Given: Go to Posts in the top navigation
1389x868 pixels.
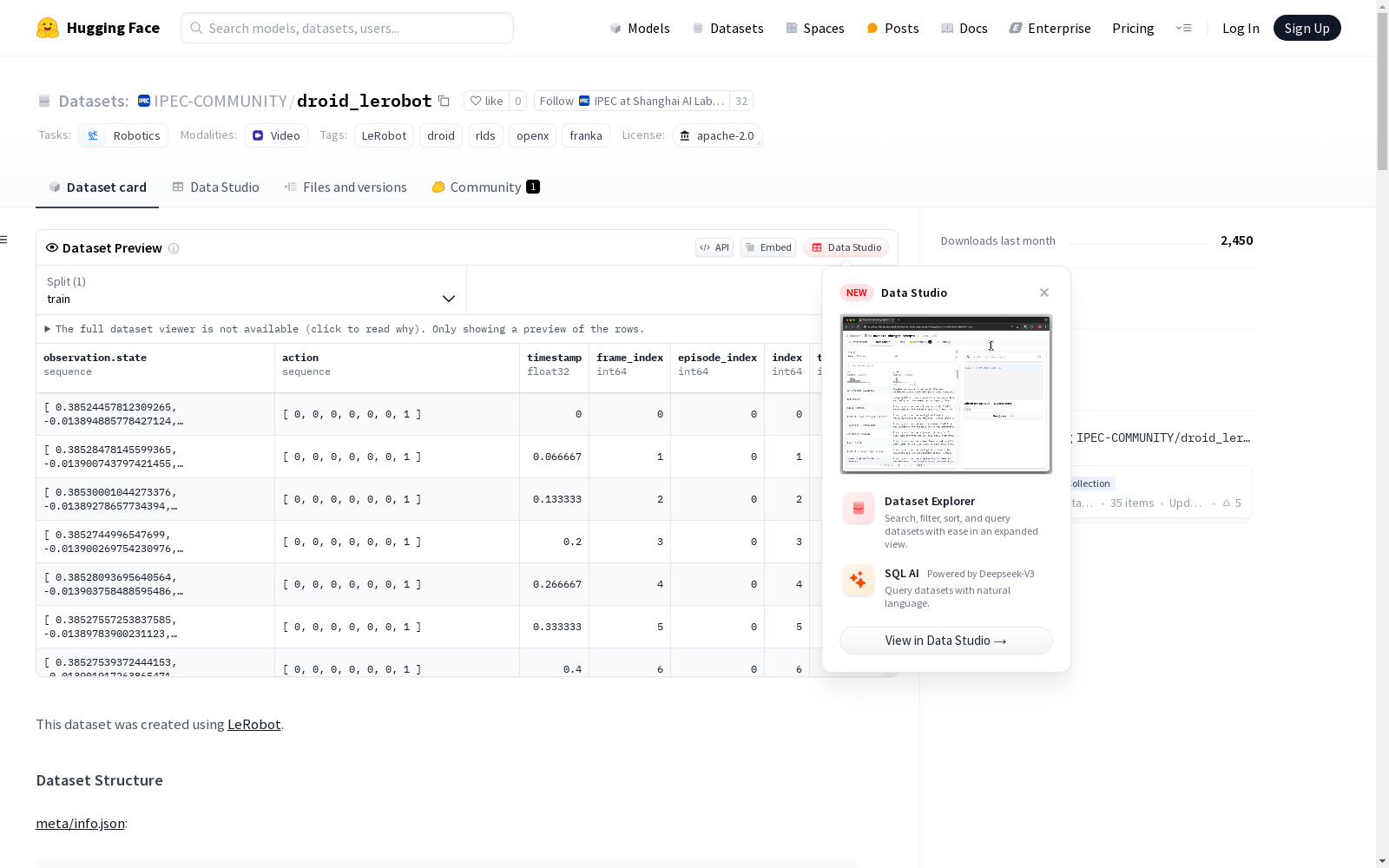Looking at the screenshot, I should 892,28.
